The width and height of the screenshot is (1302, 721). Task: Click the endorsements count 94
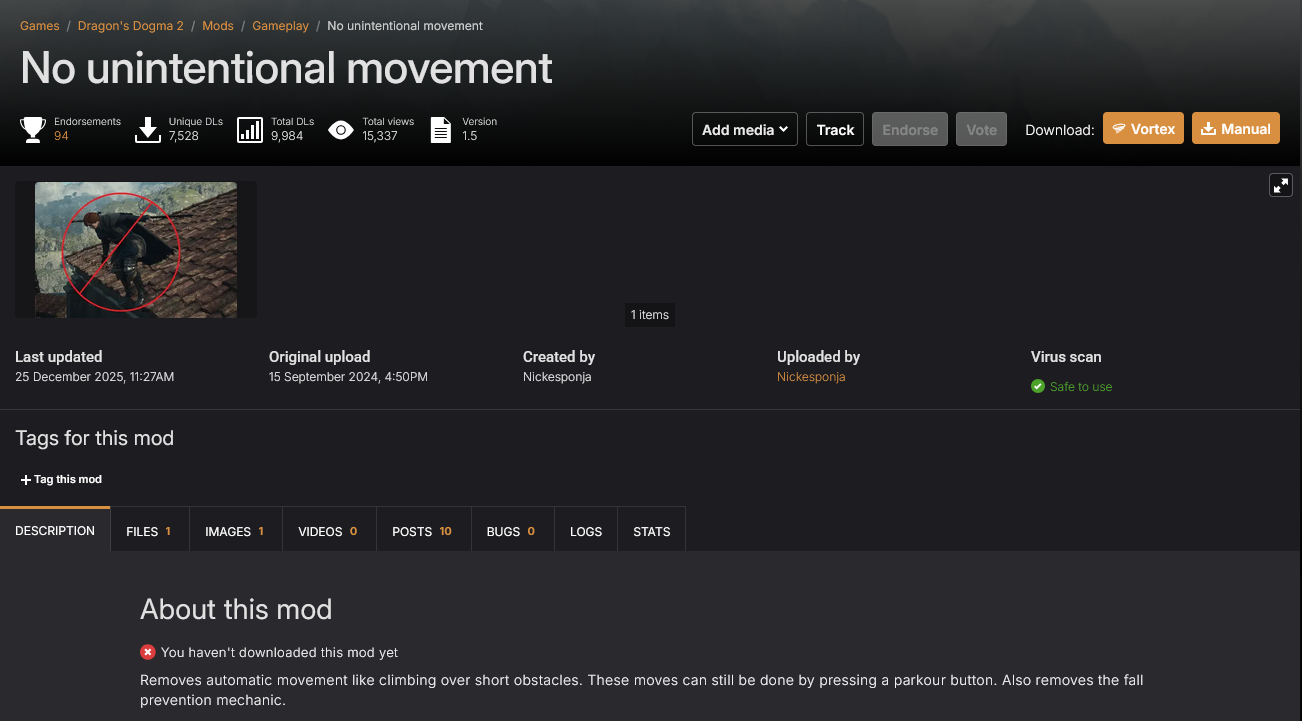pyautogui.click(x=61, y=136)
